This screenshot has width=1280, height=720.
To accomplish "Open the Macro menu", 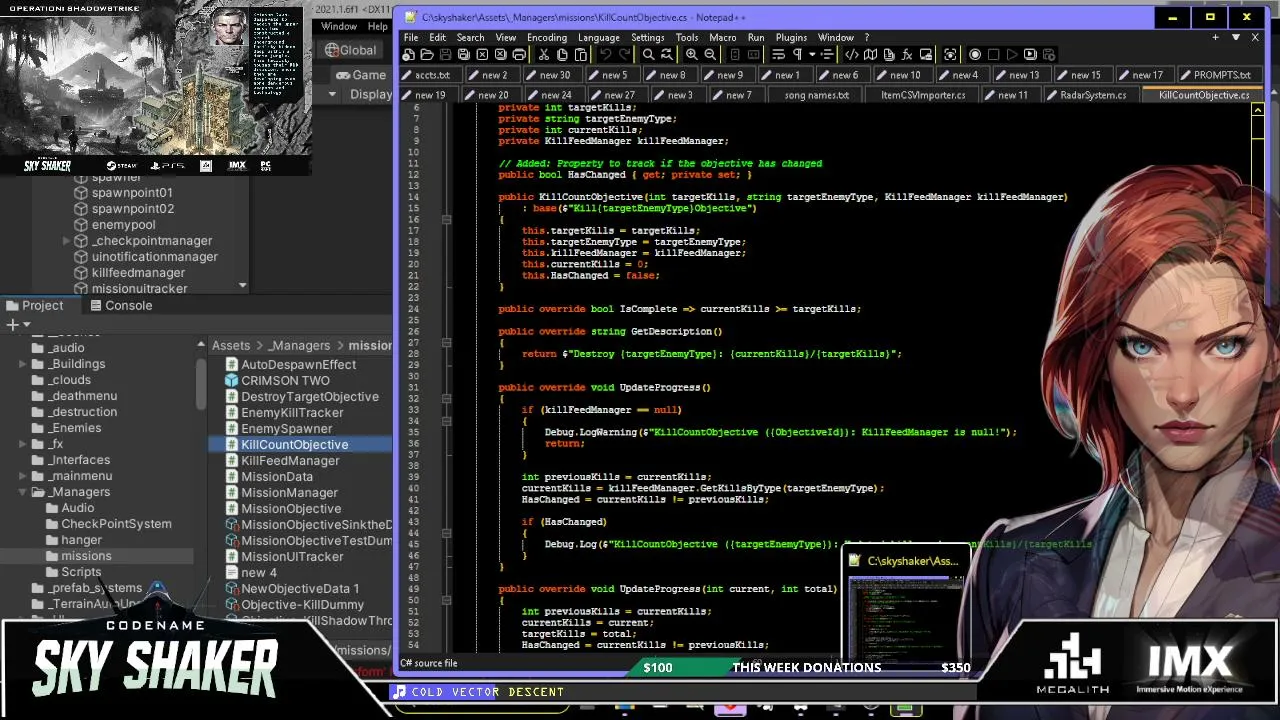I will coord(722,38).
